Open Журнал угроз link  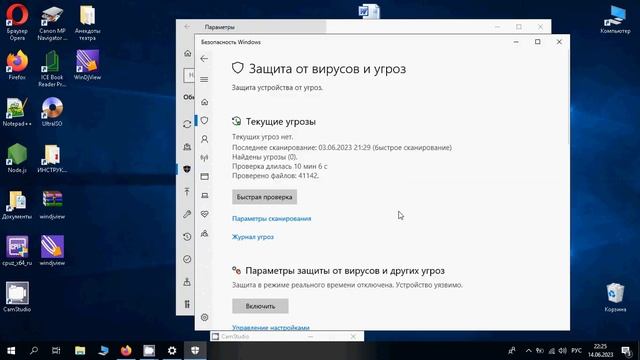pyautogui.click(x=253, y=237)
